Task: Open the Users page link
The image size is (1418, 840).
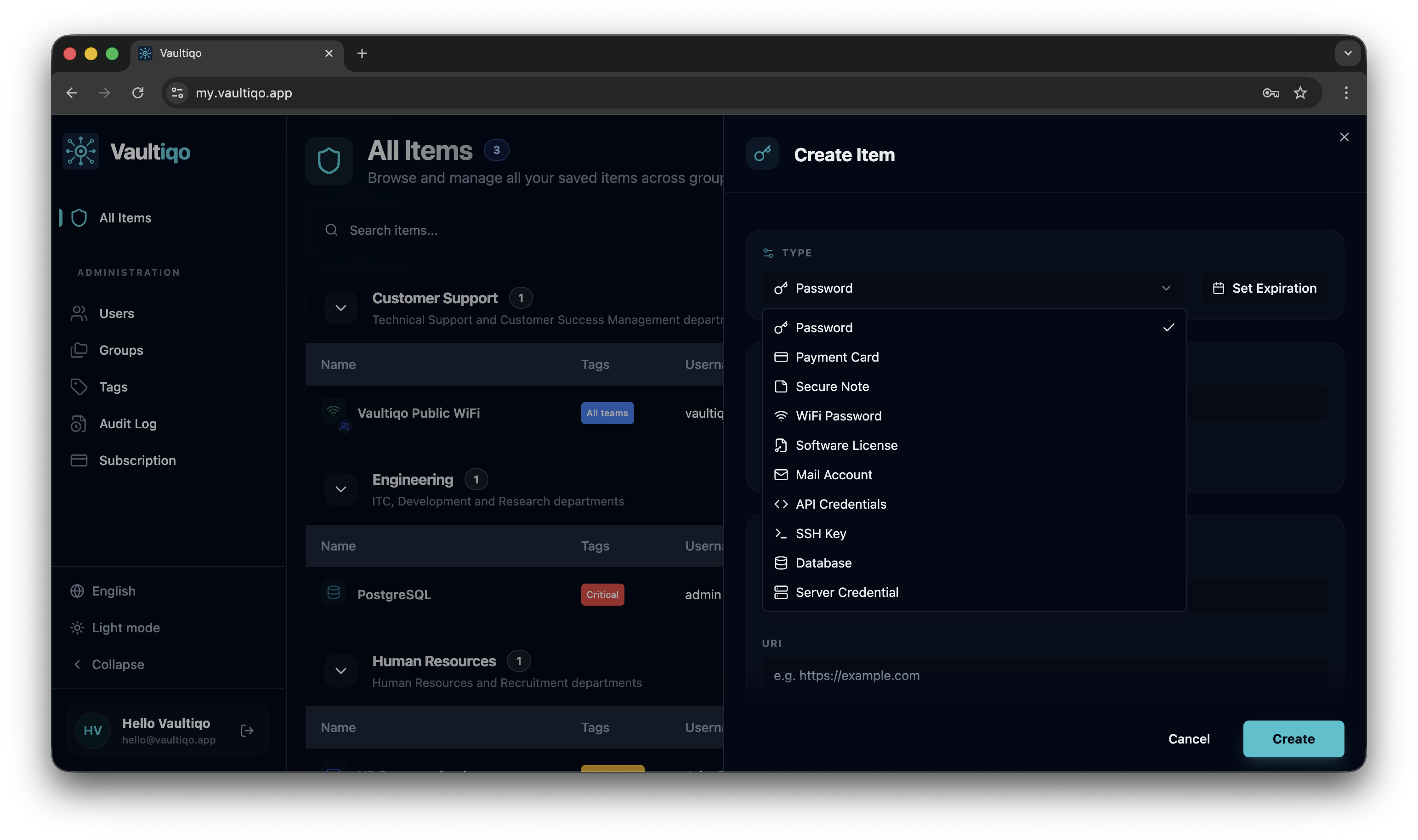Action: click(117, 313)
